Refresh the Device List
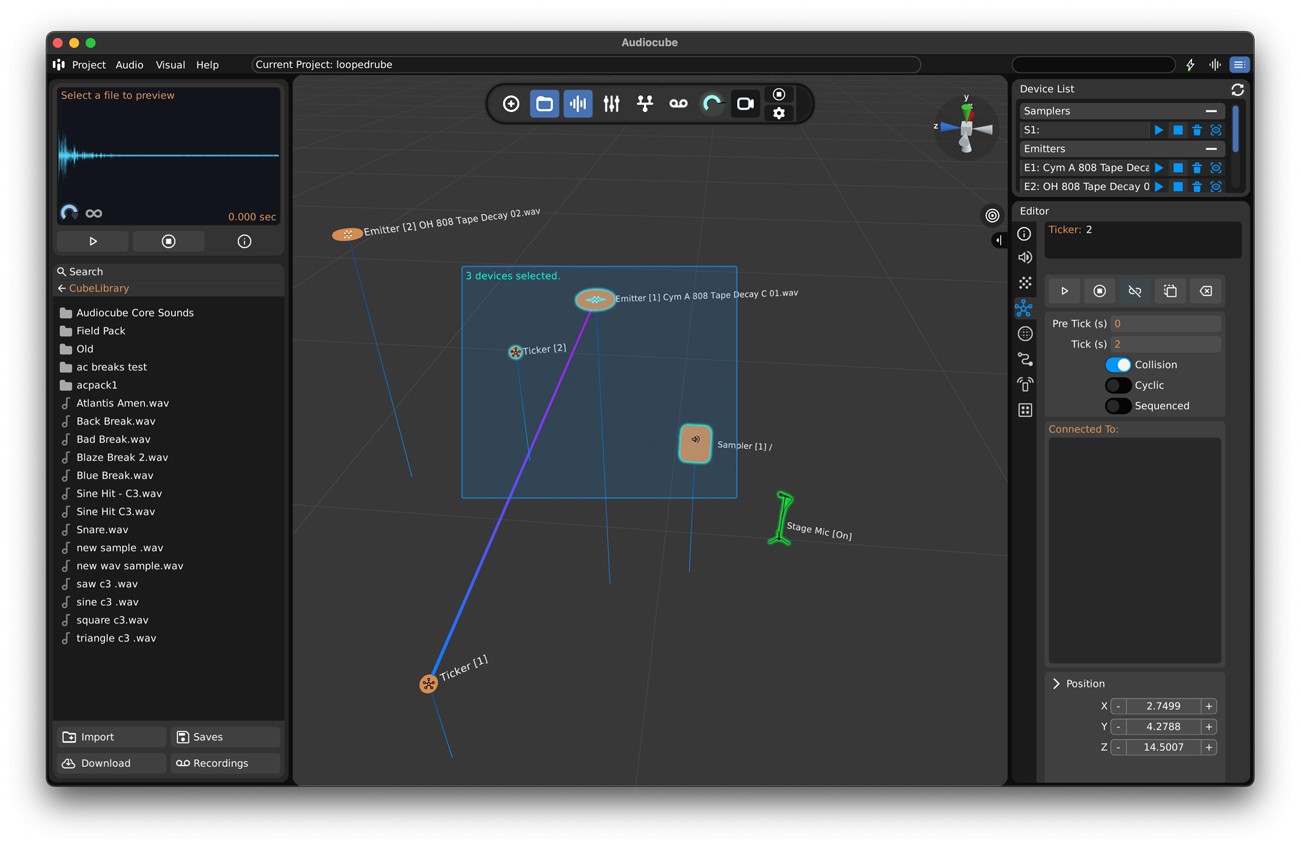Screen dimensions: 1300x847 (x=1237, y=89)
